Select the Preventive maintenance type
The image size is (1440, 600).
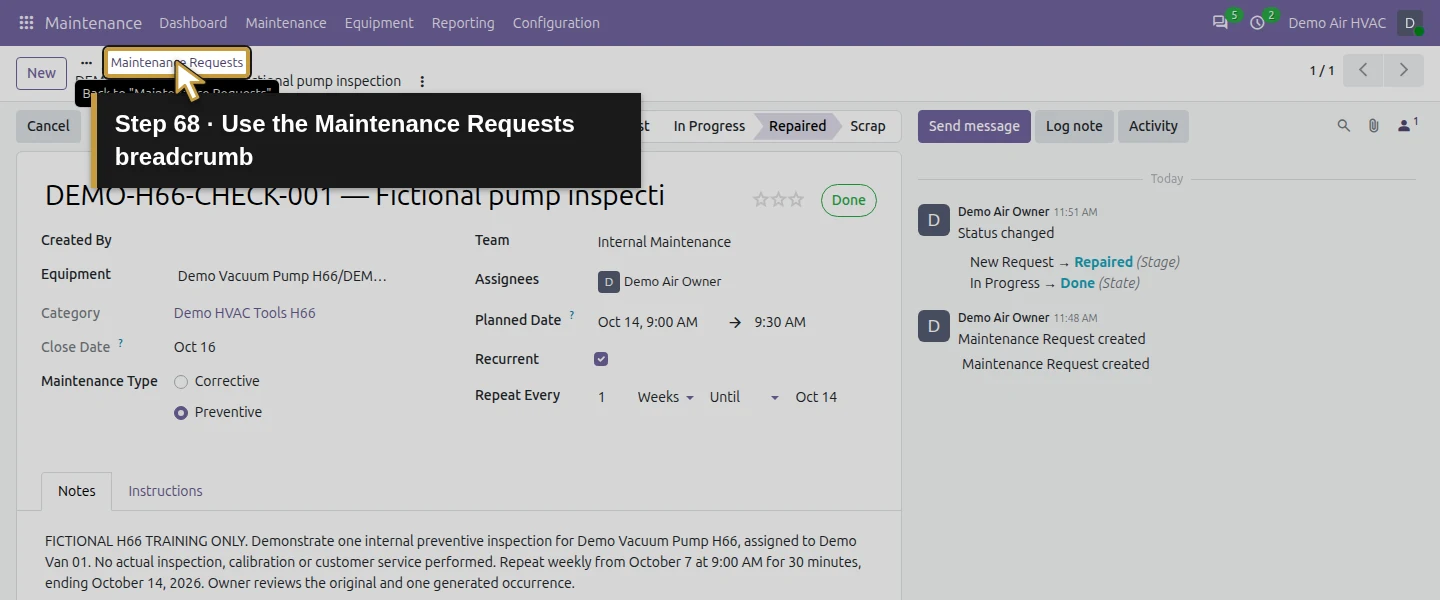coord(181,412)
